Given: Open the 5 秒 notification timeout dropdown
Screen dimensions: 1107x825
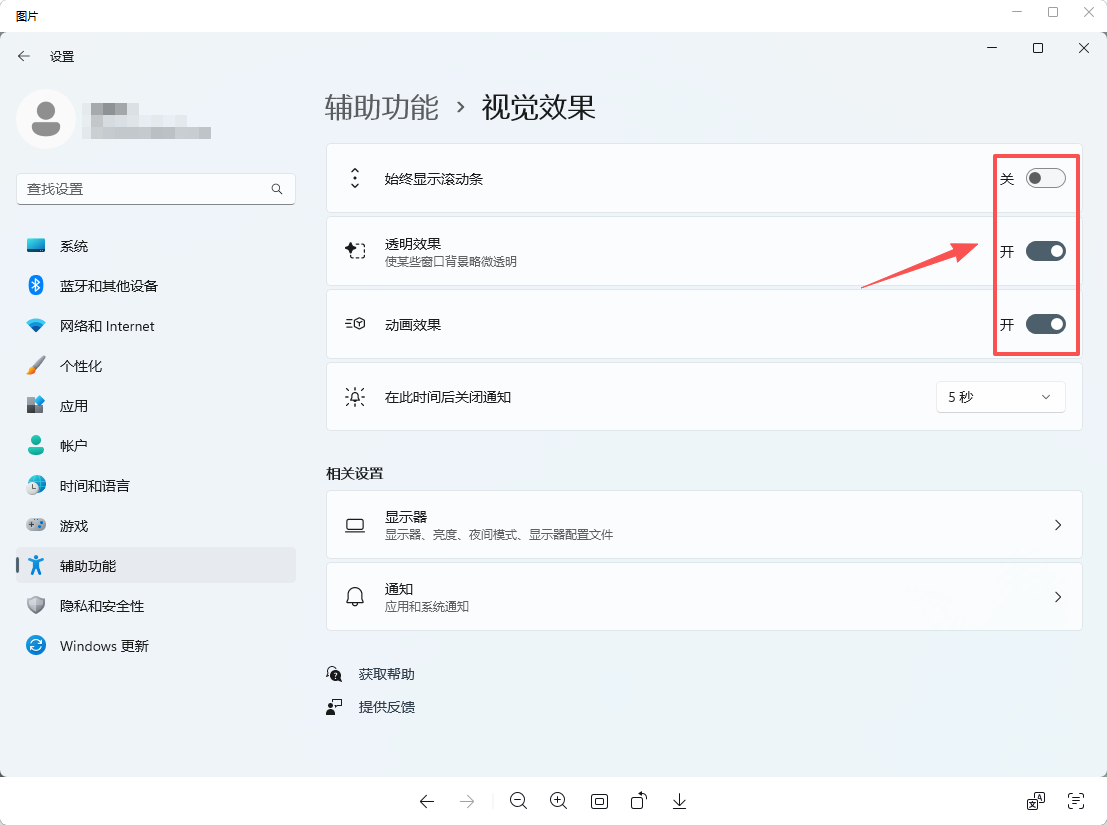Looking at the screenshot, I should click(1000, 397).
